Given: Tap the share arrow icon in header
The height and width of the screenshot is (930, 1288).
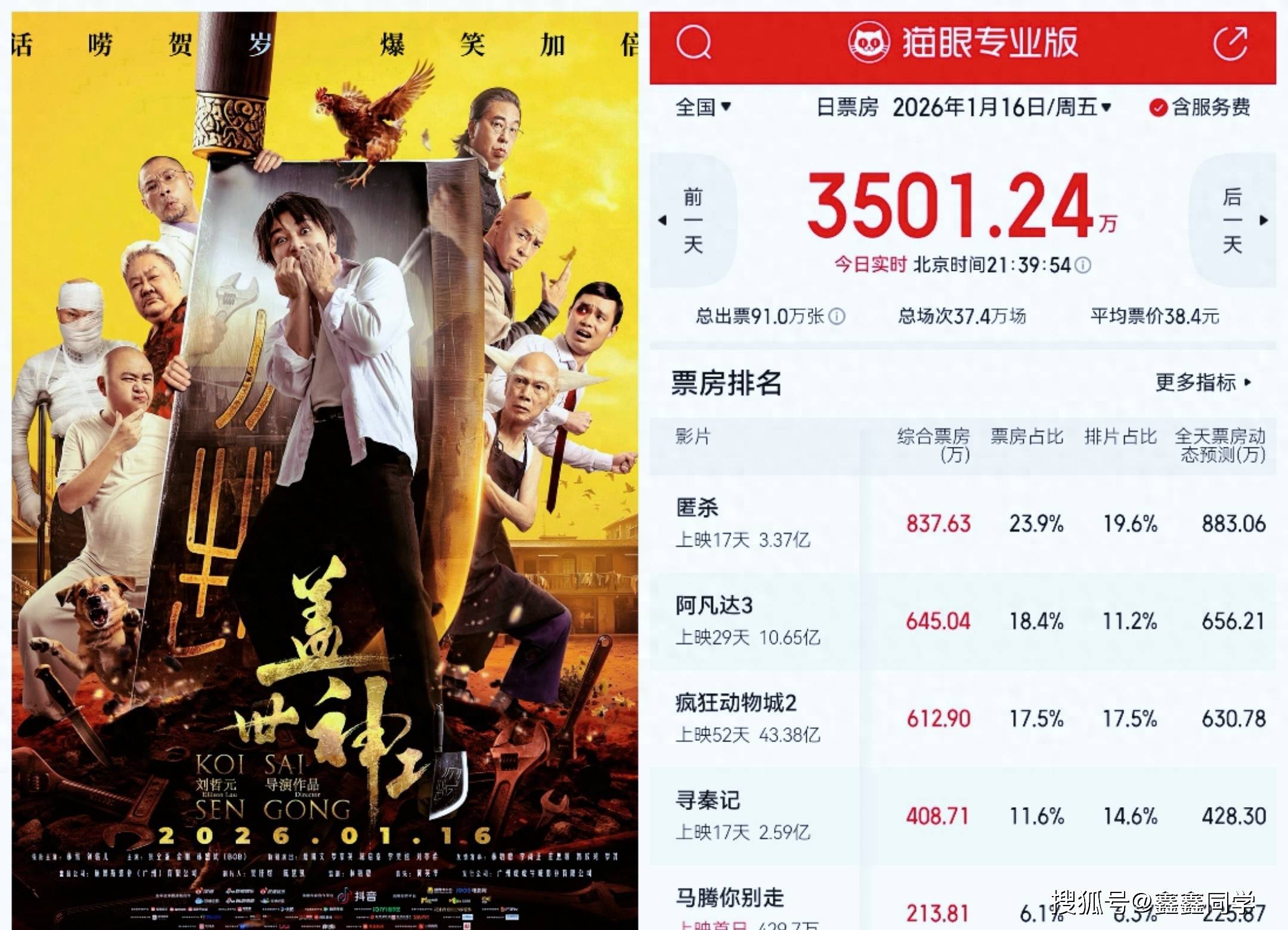Looking at the screenshot, I should click(x=1231, y=42).
